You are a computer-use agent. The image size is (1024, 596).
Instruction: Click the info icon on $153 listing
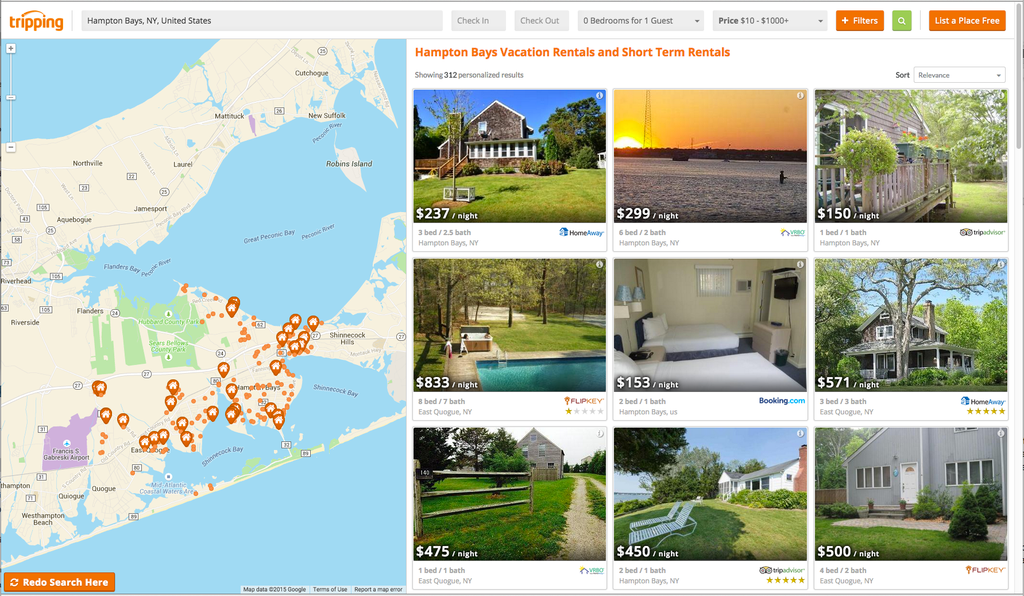(799, 264)
